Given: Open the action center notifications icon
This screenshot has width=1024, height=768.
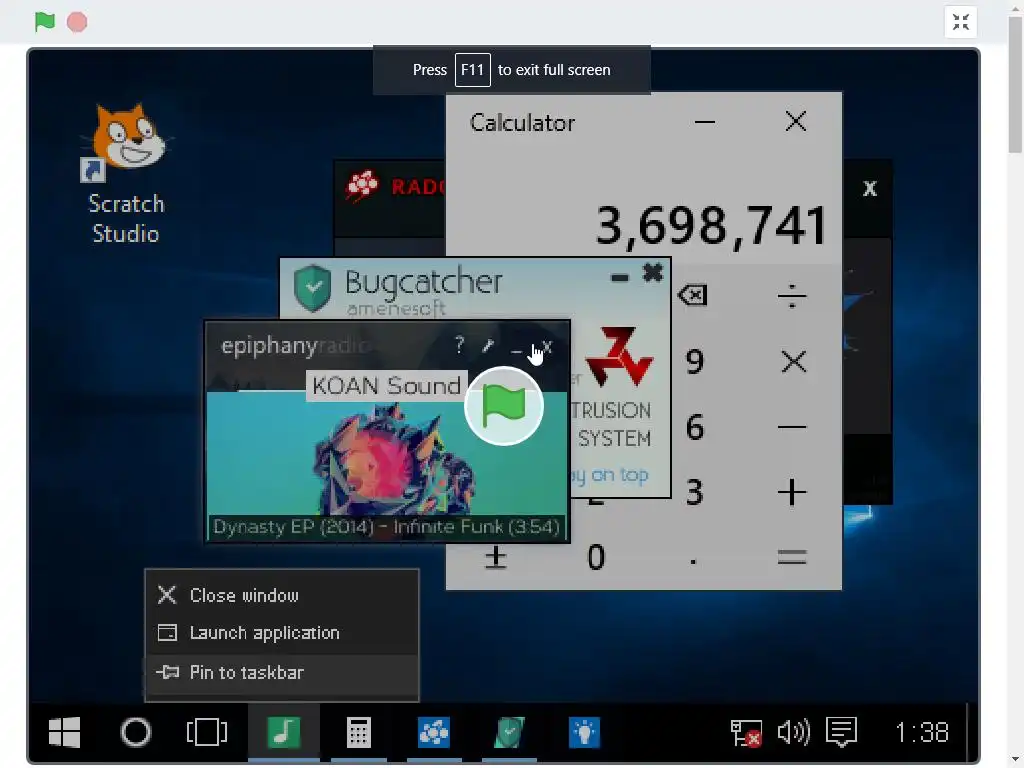Looking at the screenshot, I should (842, 732).
